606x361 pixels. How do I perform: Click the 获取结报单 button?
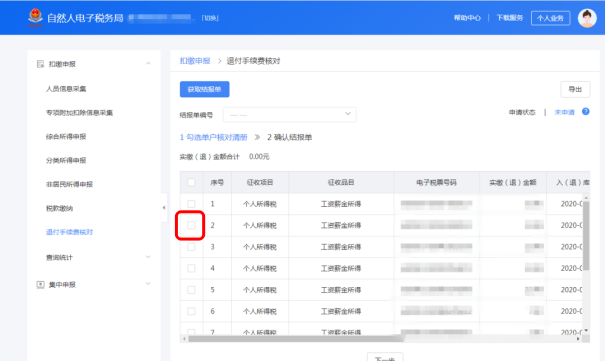pos(204,89)
